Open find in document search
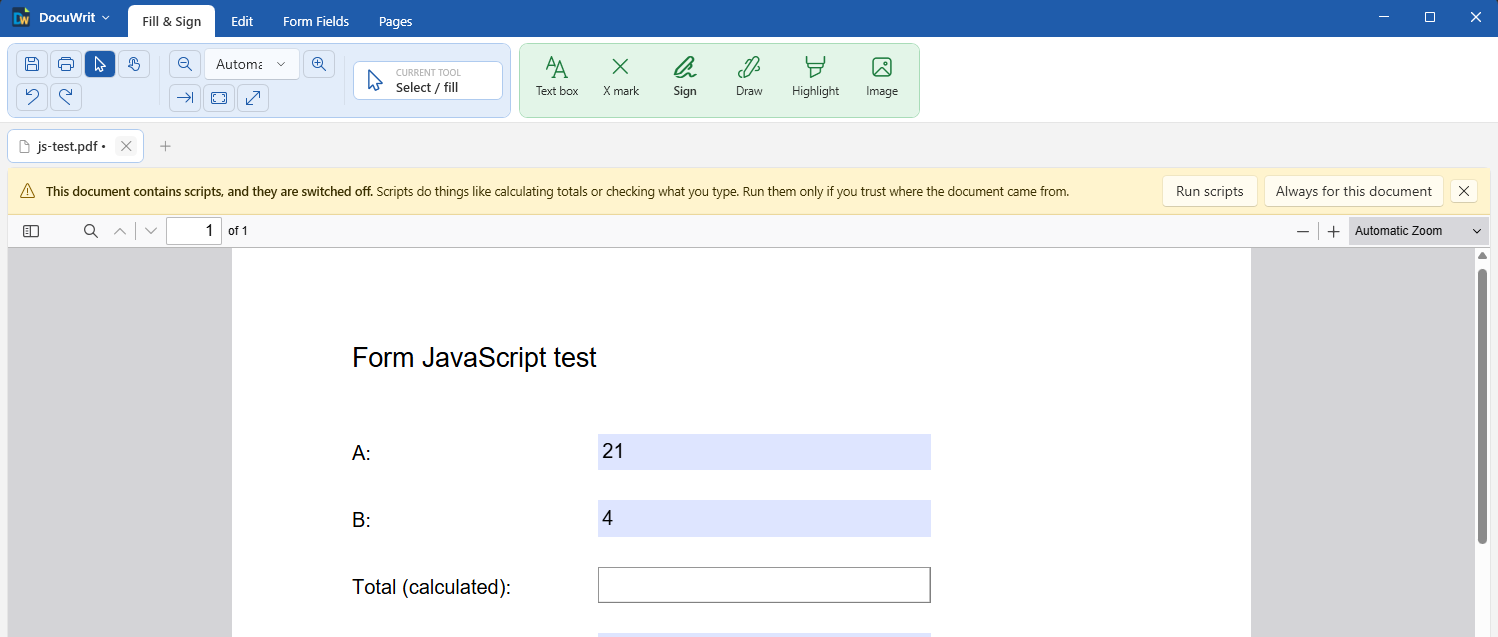 [90, 231]
